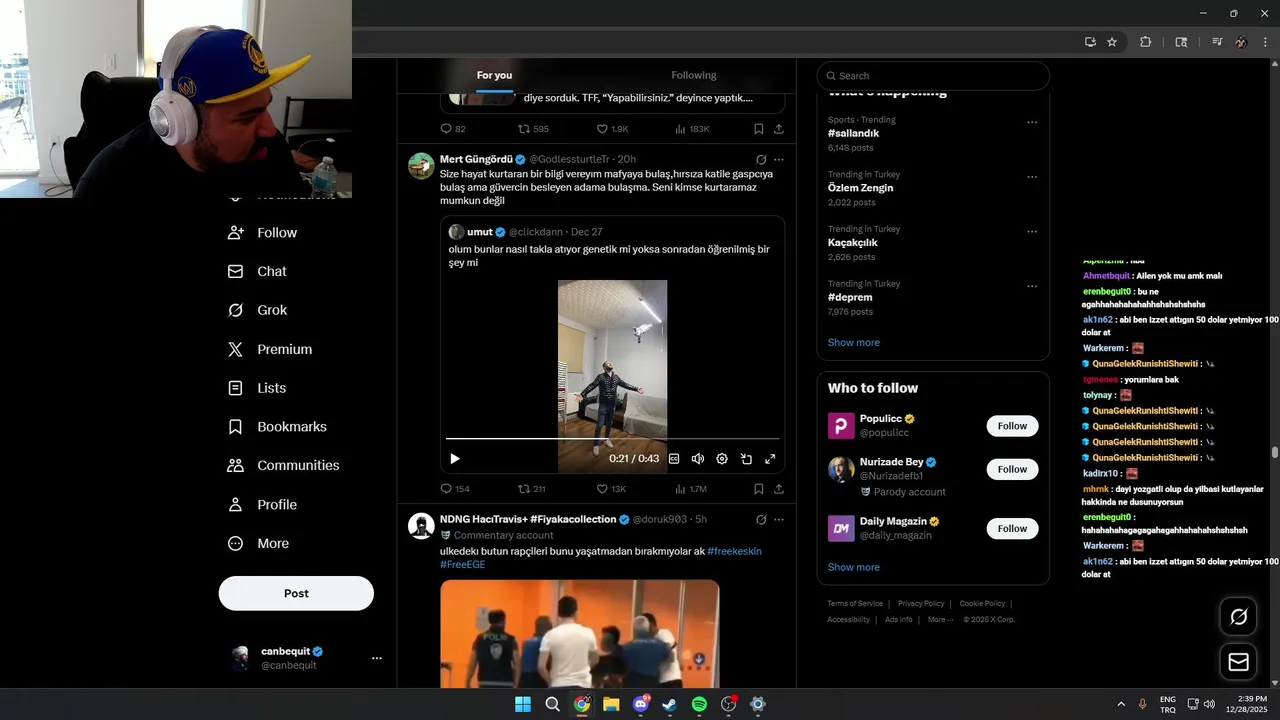Open Steam from the taskbar

[669, 704]
